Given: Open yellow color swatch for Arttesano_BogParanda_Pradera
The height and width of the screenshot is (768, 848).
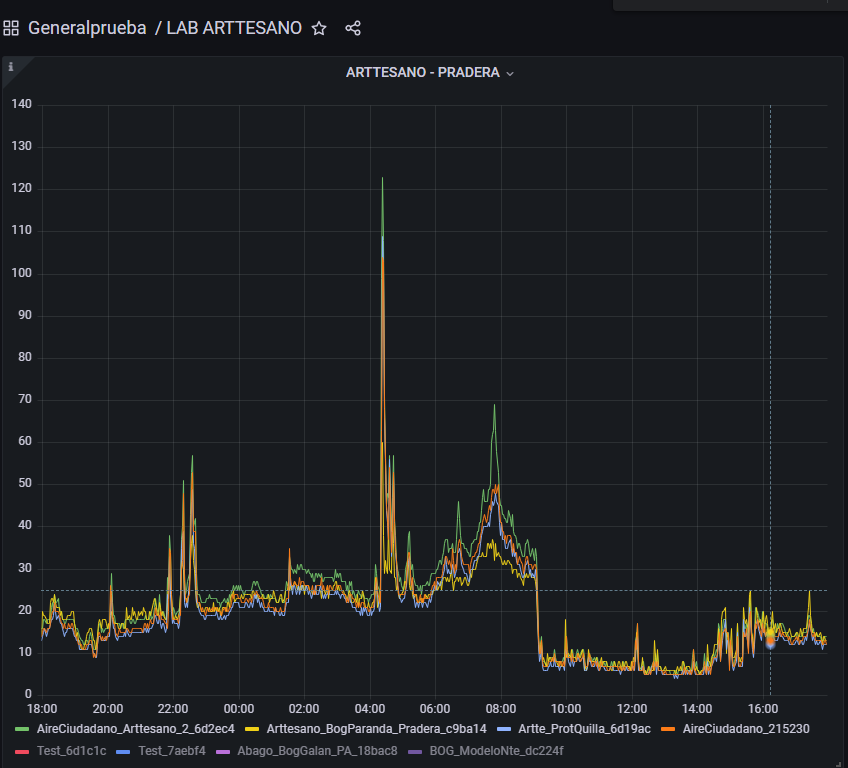Looking at the screenshot, I should pos(252,729).
